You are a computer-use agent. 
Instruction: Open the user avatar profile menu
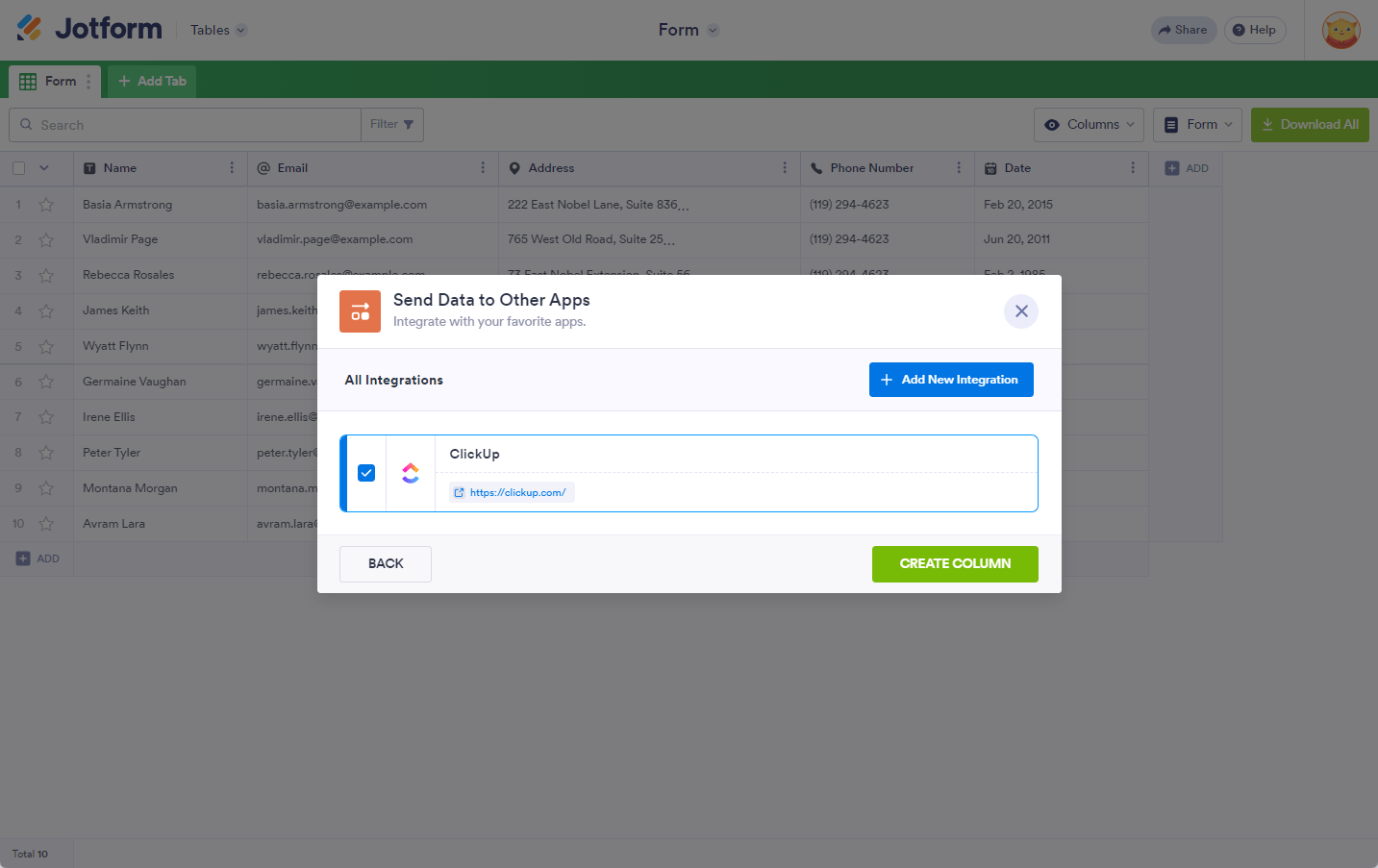click(x=1340, y=30)
